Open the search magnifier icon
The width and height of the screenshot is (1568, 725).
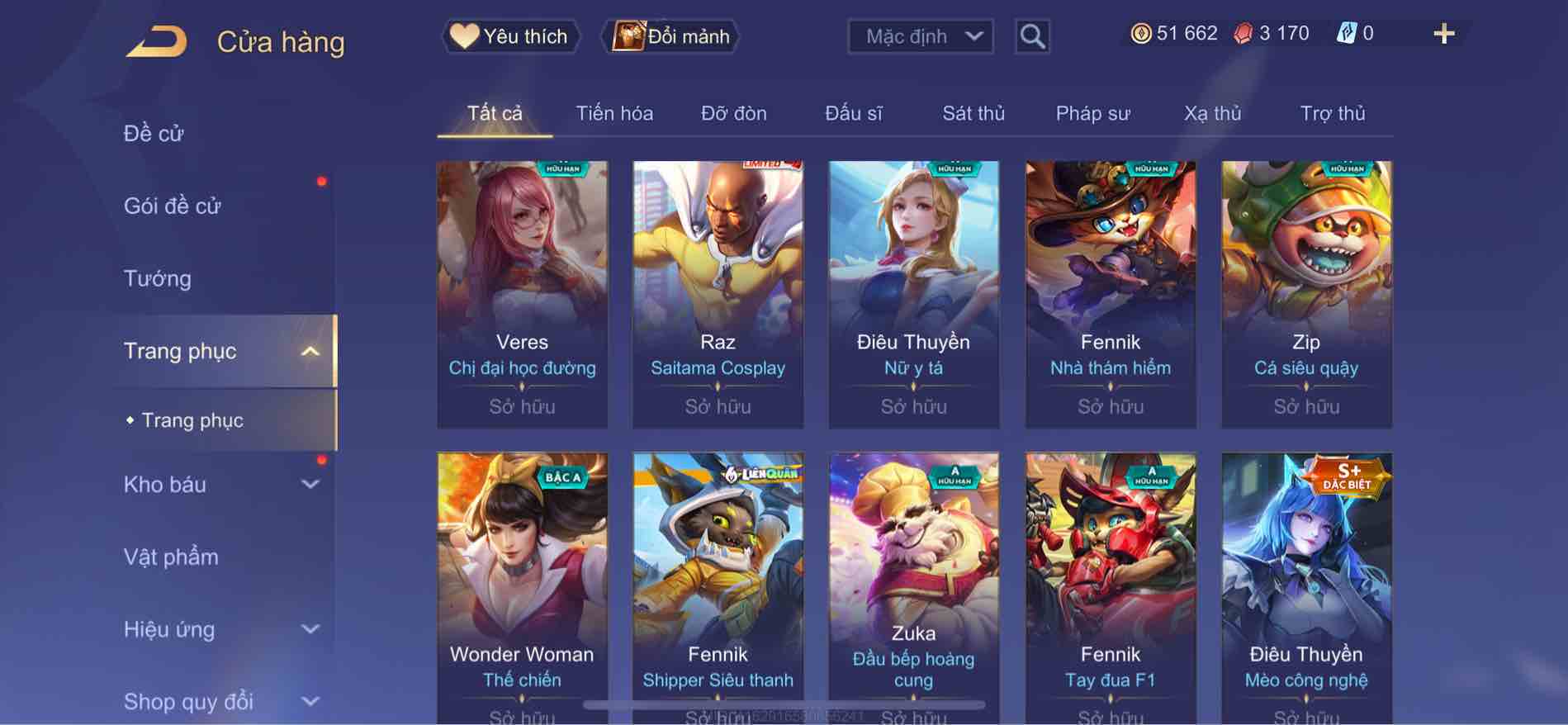click(1032, 36)
